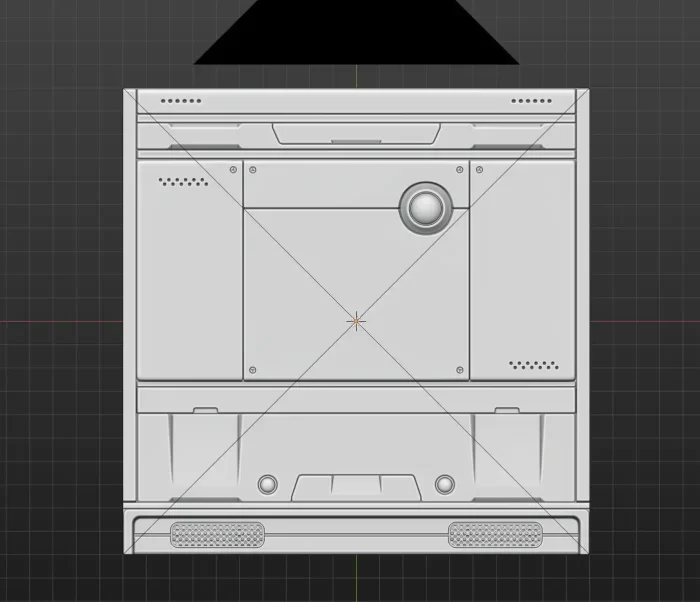700x602 pixels.
Task: Click the orange object origin point
Action: [356, 321]
